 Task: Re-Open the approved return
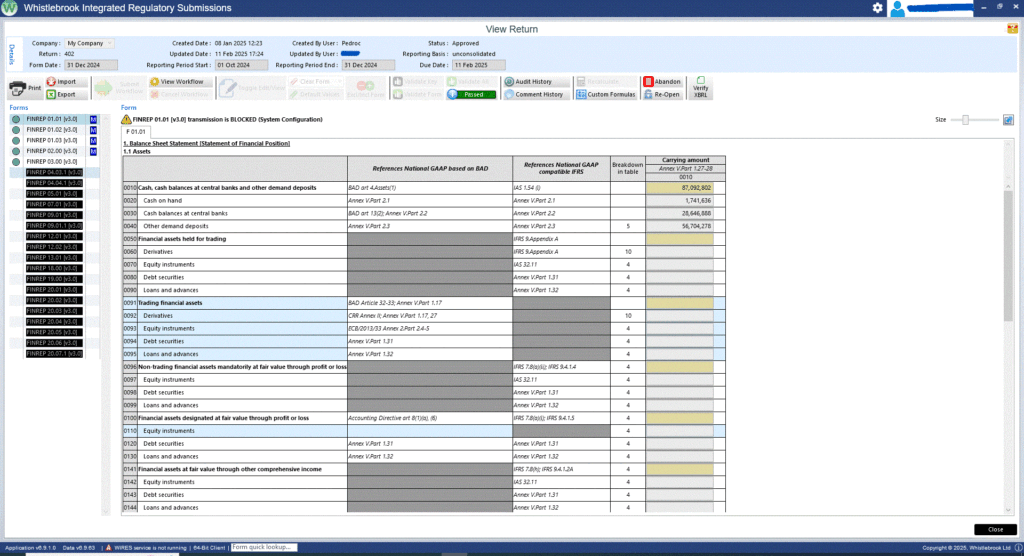click(664, 94)
